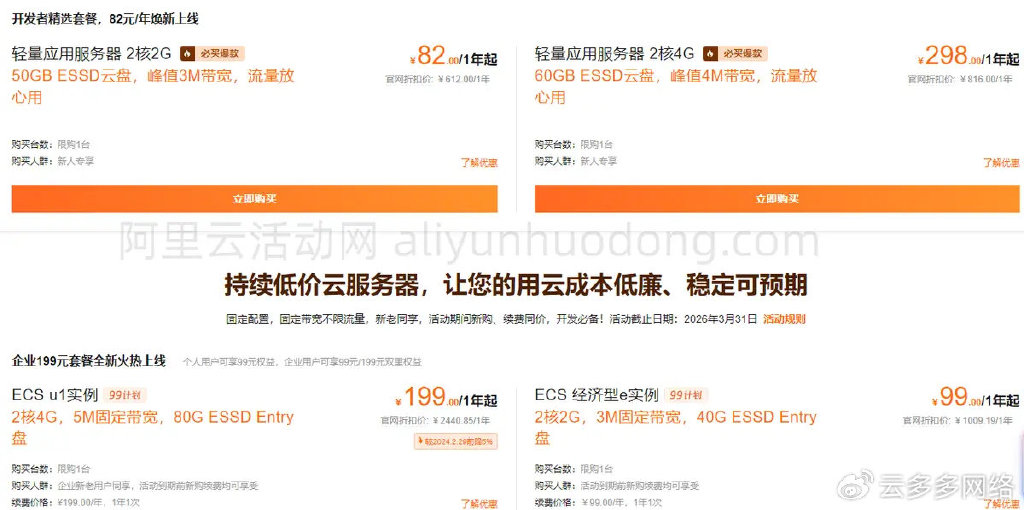Screen dimensions: 1024x510
Task: Click the 必买爆款 badge on 2核2G card
Action: [212, 54]
